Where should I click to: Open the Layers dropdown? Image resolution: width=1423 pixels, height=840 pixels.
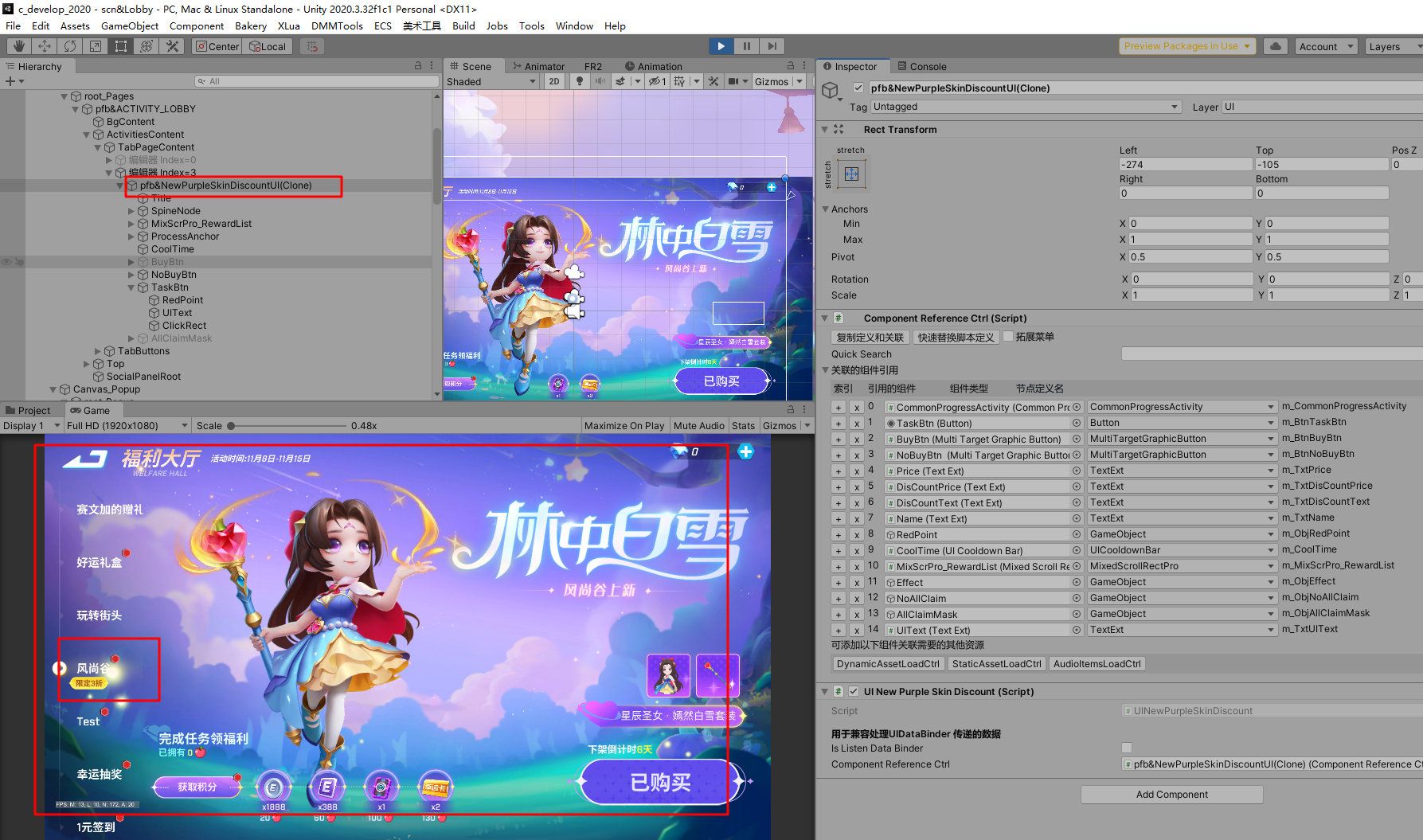point(1394,46)
